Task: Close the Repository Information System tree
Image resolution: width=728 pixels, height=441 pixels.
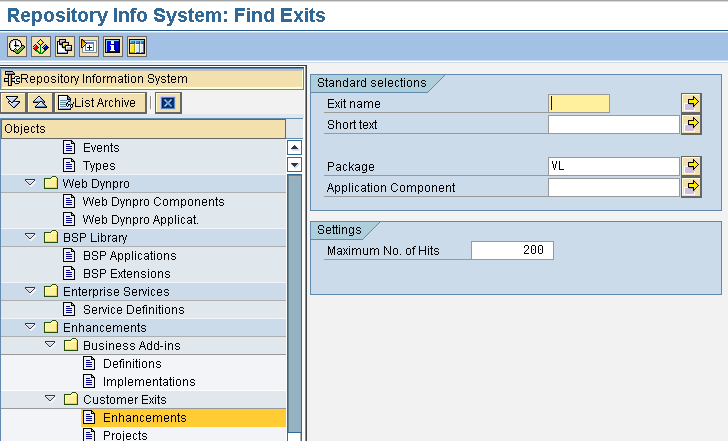Action: click(x=167, y=102)
